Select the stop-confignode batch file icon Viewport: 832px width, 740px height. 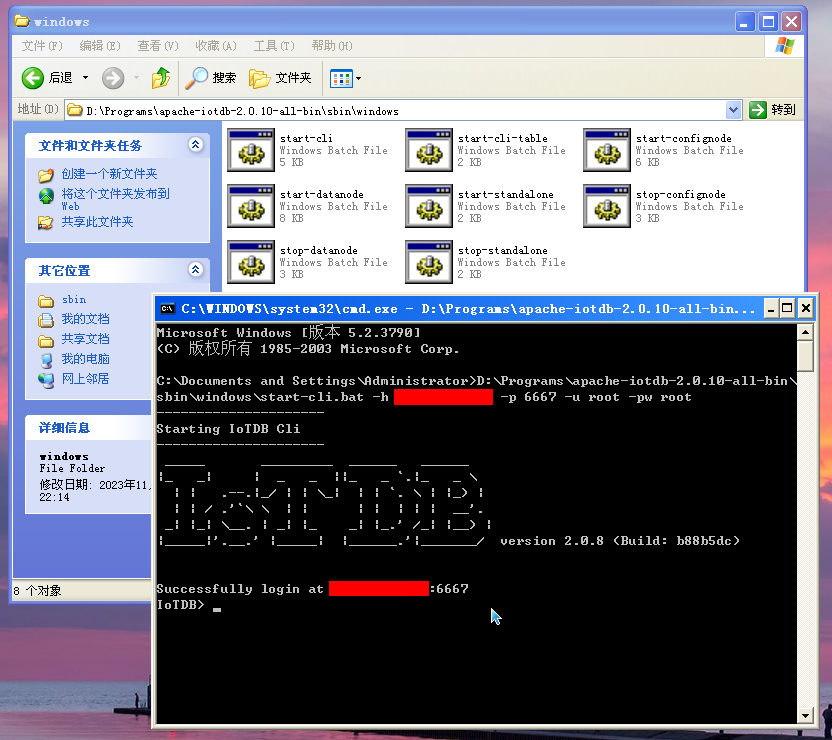click(x=607, y=206)
